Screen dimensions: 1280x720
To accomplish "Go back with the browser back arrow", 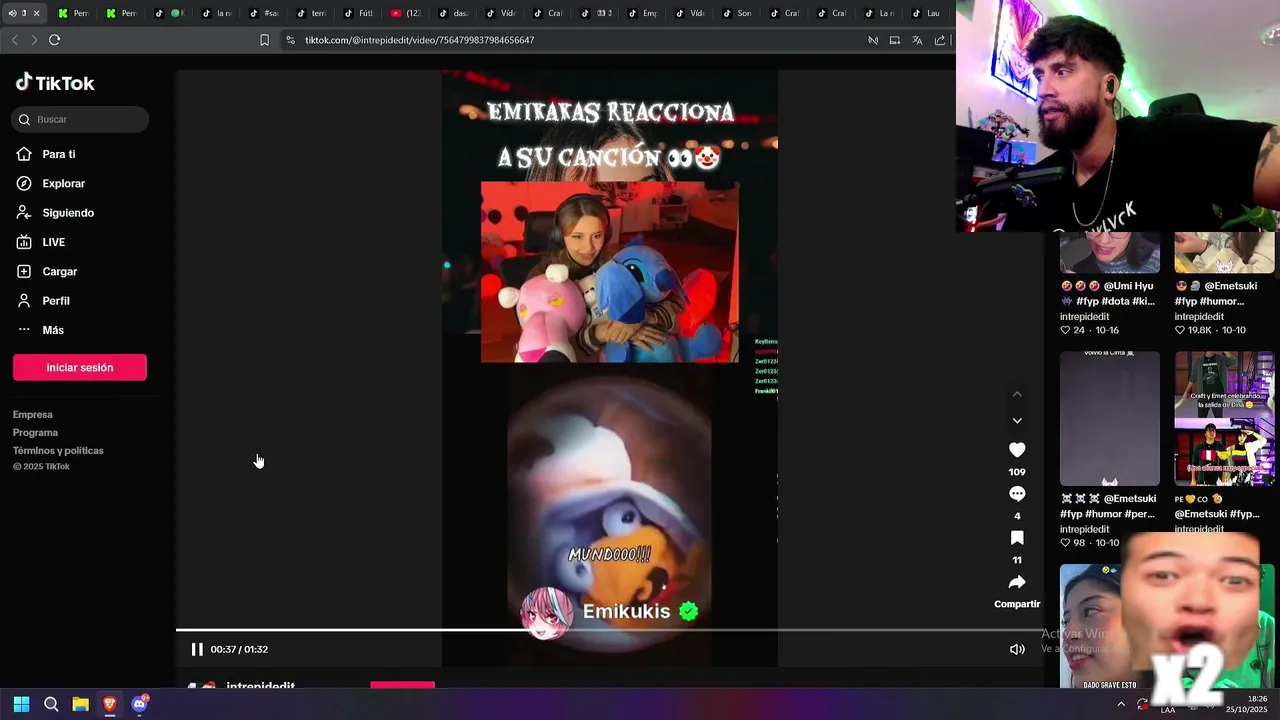I will click(14, 40).
